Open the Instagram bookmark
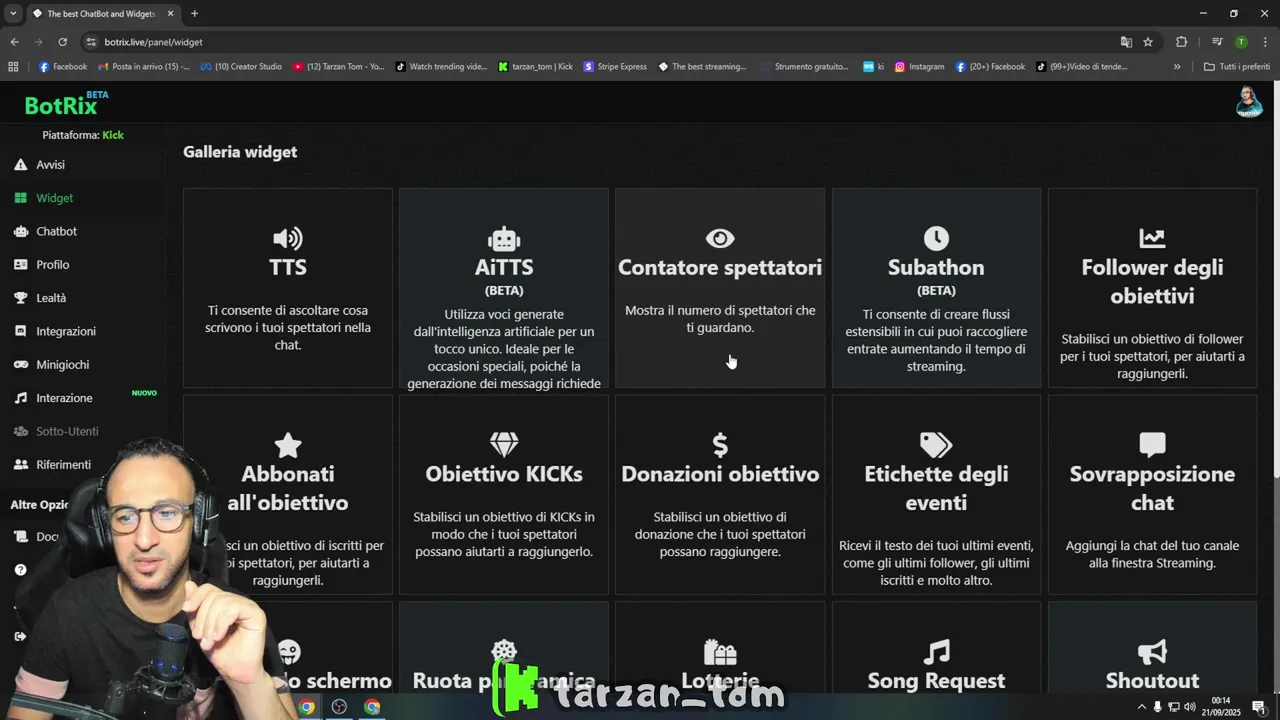 pos(919,67)
